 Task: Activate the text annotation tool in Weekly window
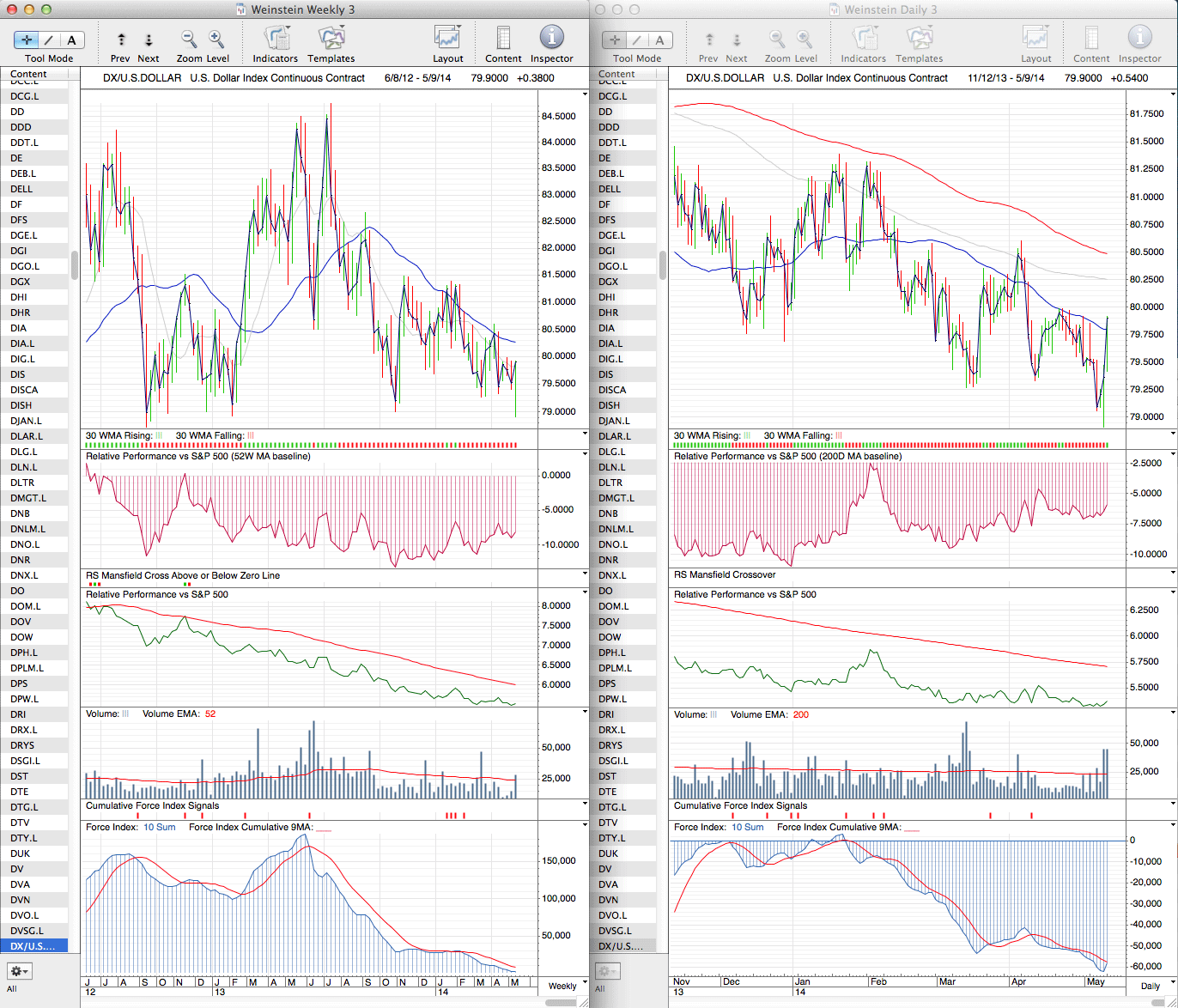click(71, 39)
